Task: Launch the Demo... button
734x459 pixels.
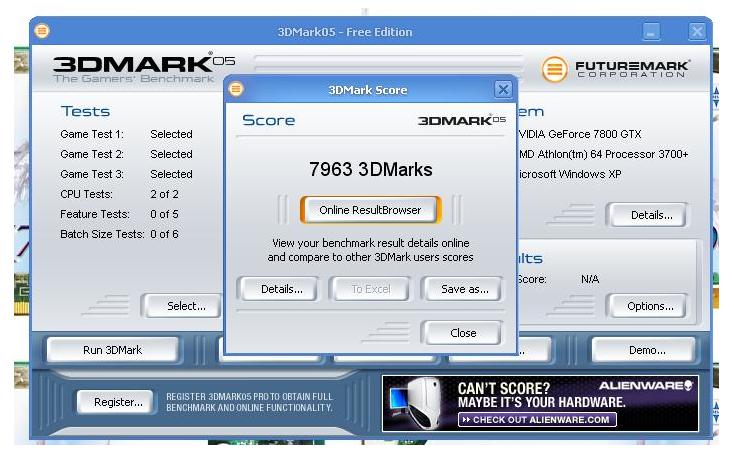Action: point(645,350)
